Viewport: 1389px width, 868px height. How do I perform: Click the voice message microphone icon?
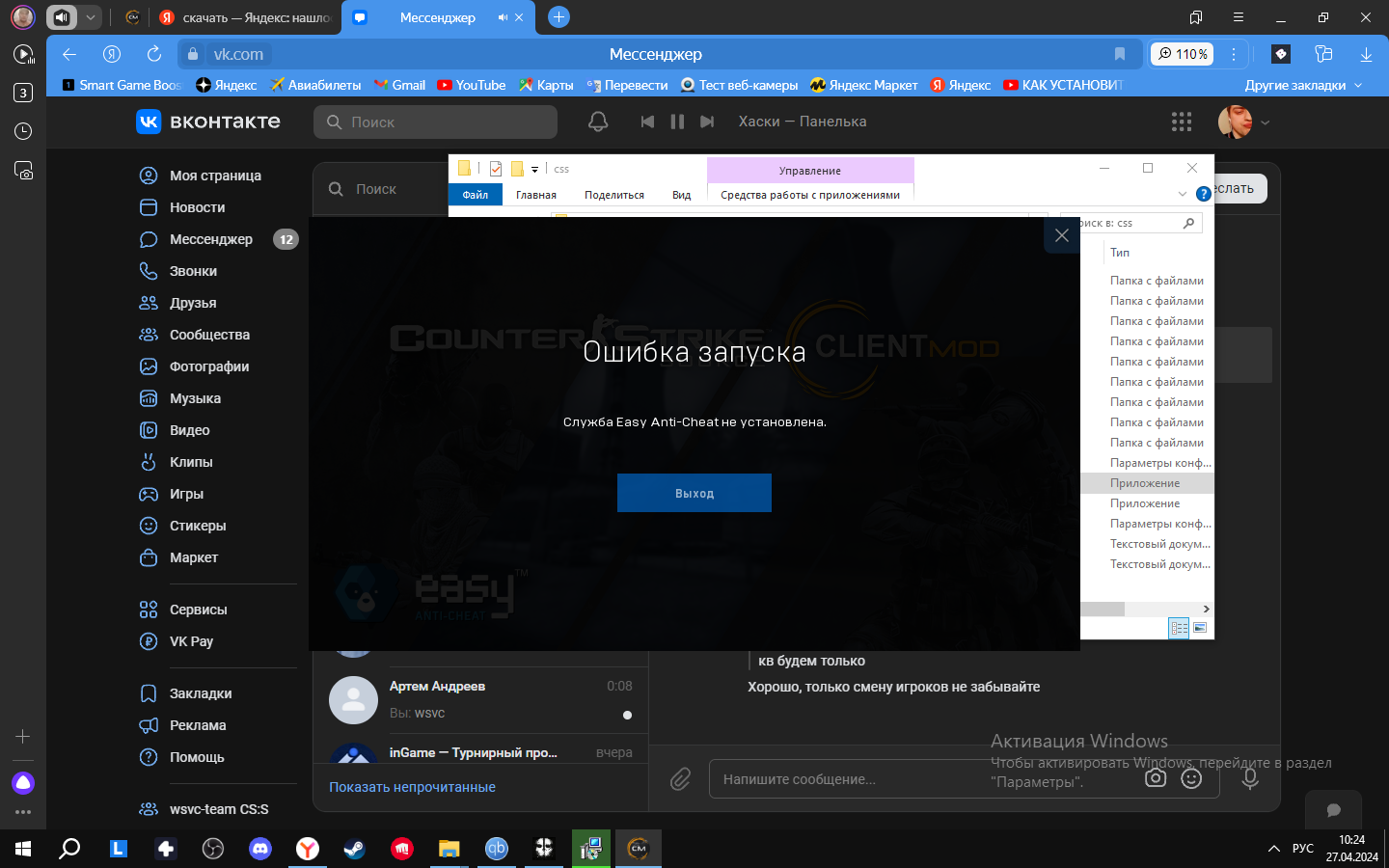(1250, 778)
